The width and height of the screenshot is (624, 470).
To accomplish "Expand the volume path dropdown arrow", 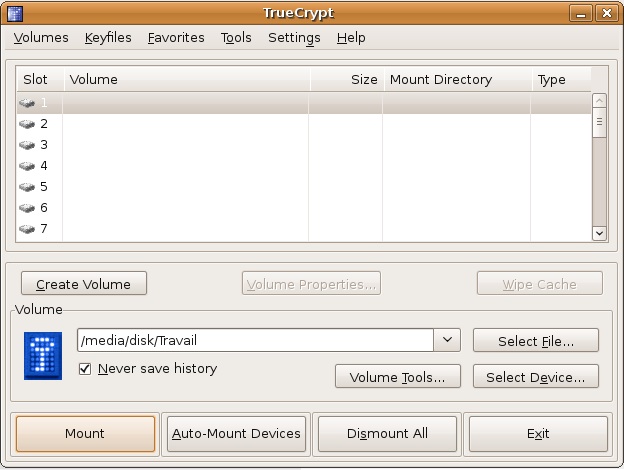I will [447, 341].
